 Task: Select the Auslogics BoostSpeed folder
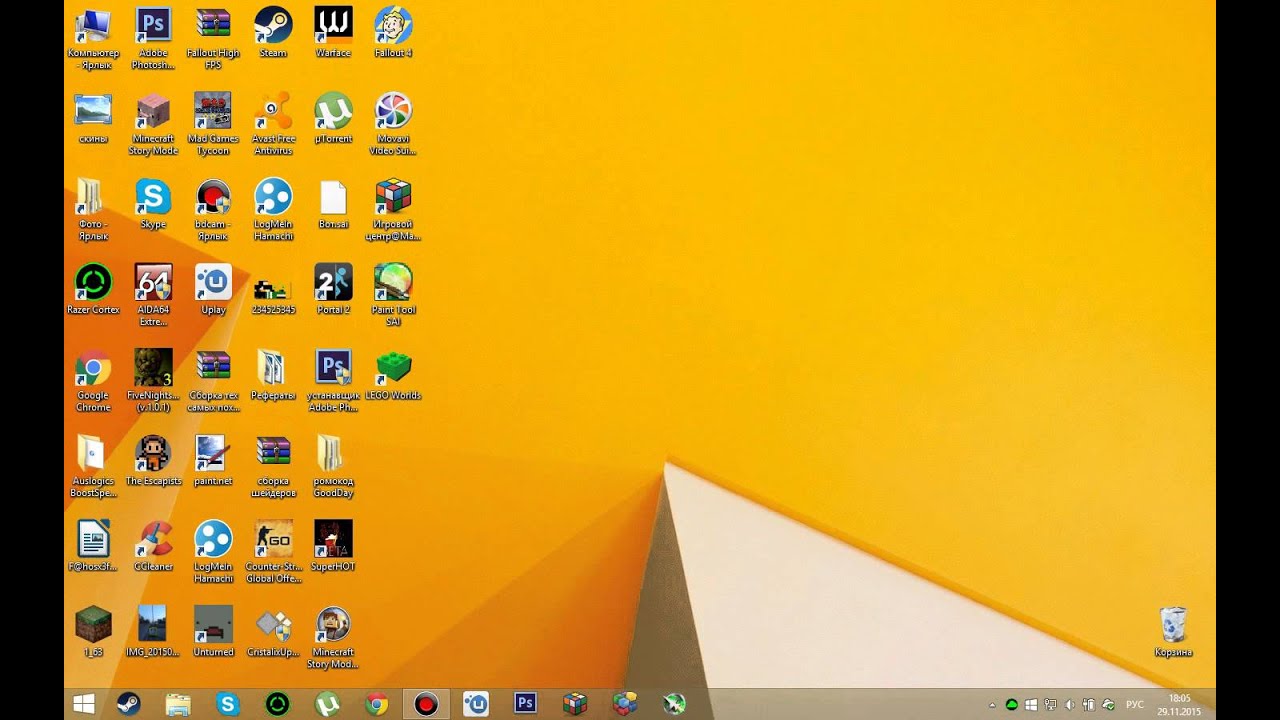[x=93, y=467]
